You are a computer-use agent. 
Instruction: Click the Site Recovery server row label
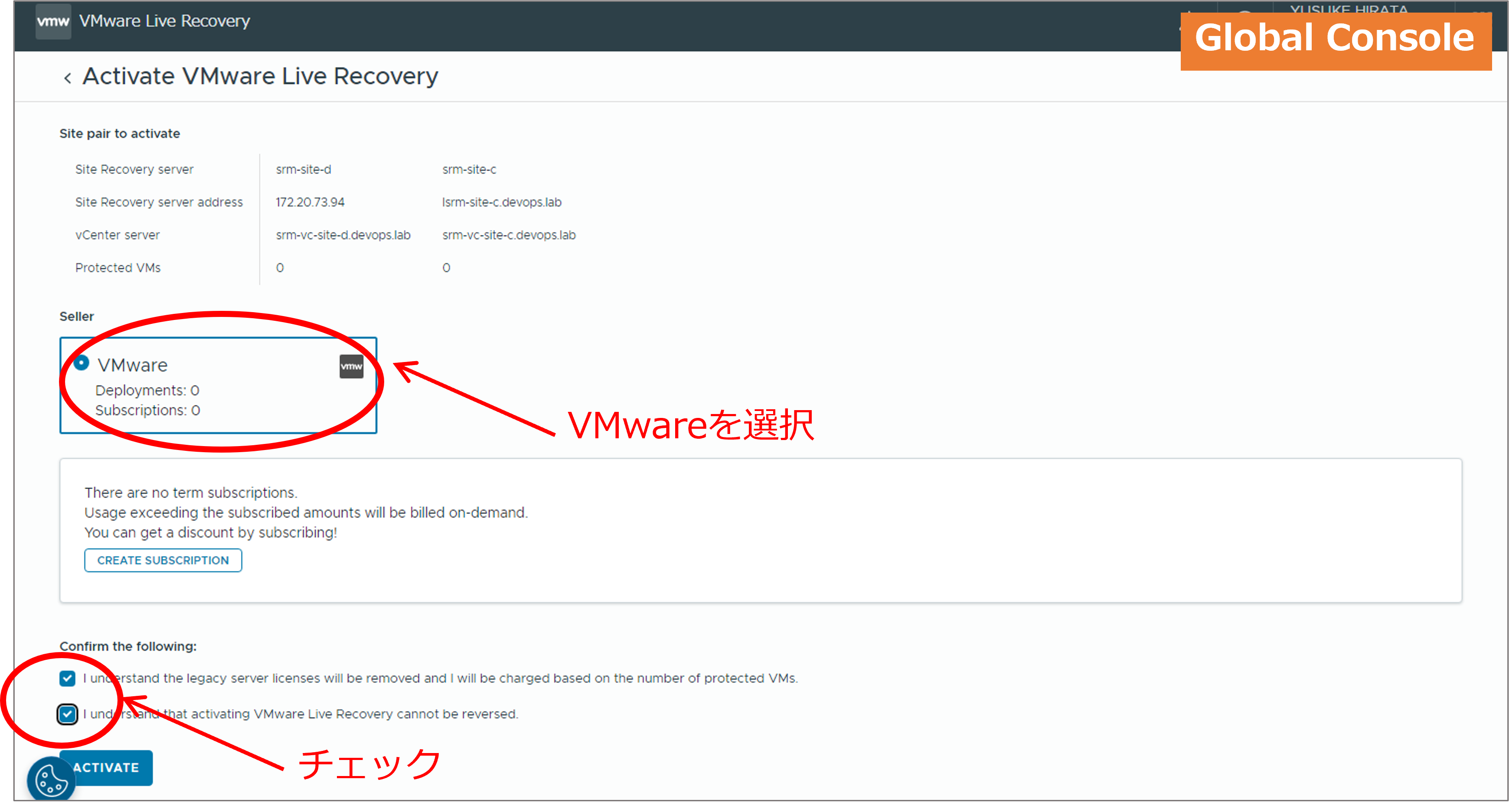point(134,170)
